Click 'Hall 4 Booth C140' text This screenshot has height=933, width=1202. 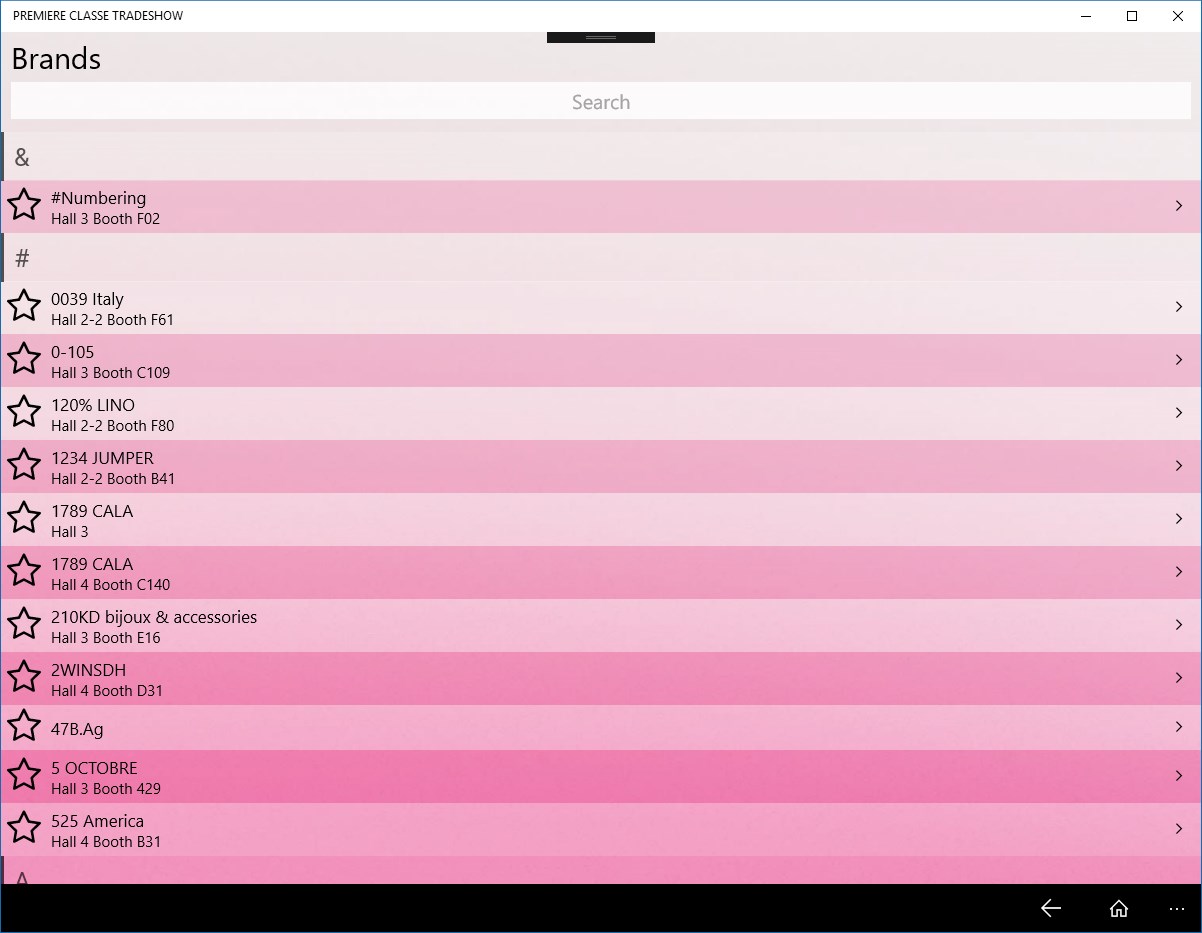[110, 584]
